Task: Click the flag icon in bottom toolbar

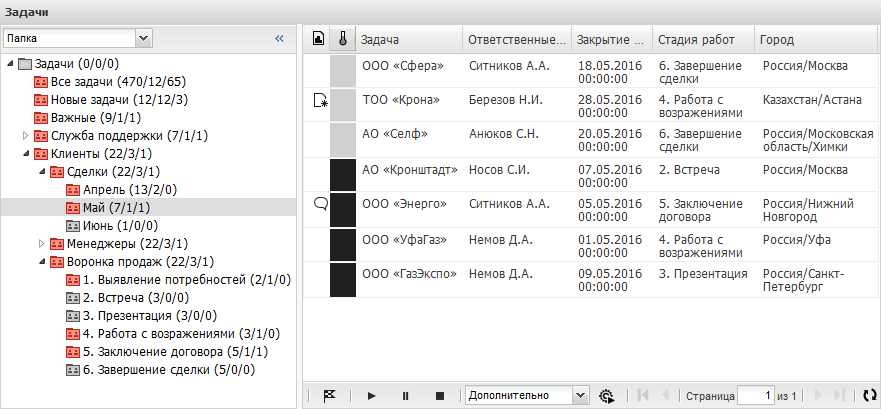Action: (x=329, y=396)
